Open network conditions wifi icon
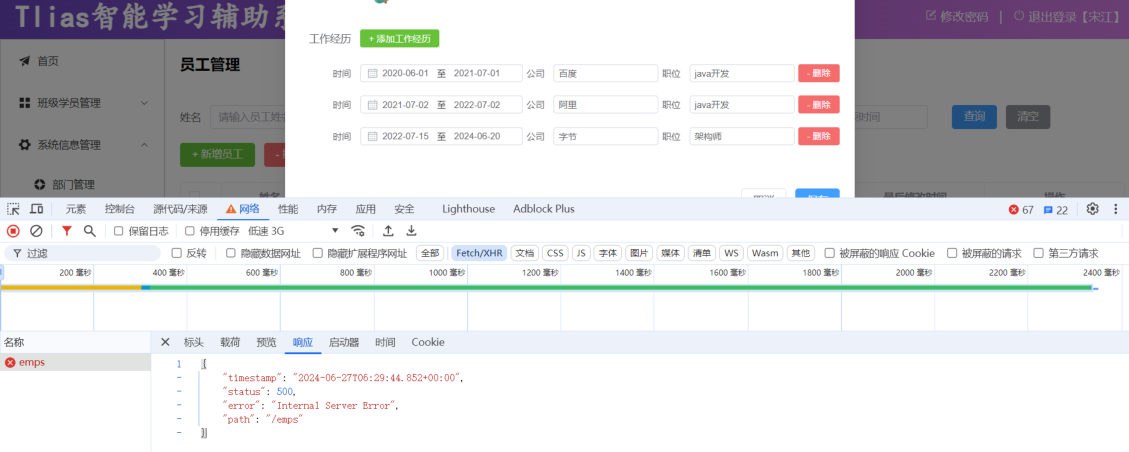1129x452 pixels. pos(358,231)
